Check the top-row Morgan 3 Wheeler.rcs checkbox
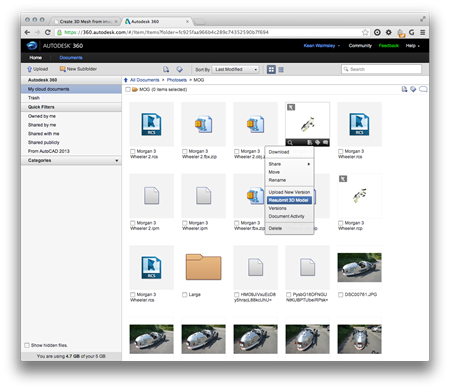450x390 pixels. 341,151
